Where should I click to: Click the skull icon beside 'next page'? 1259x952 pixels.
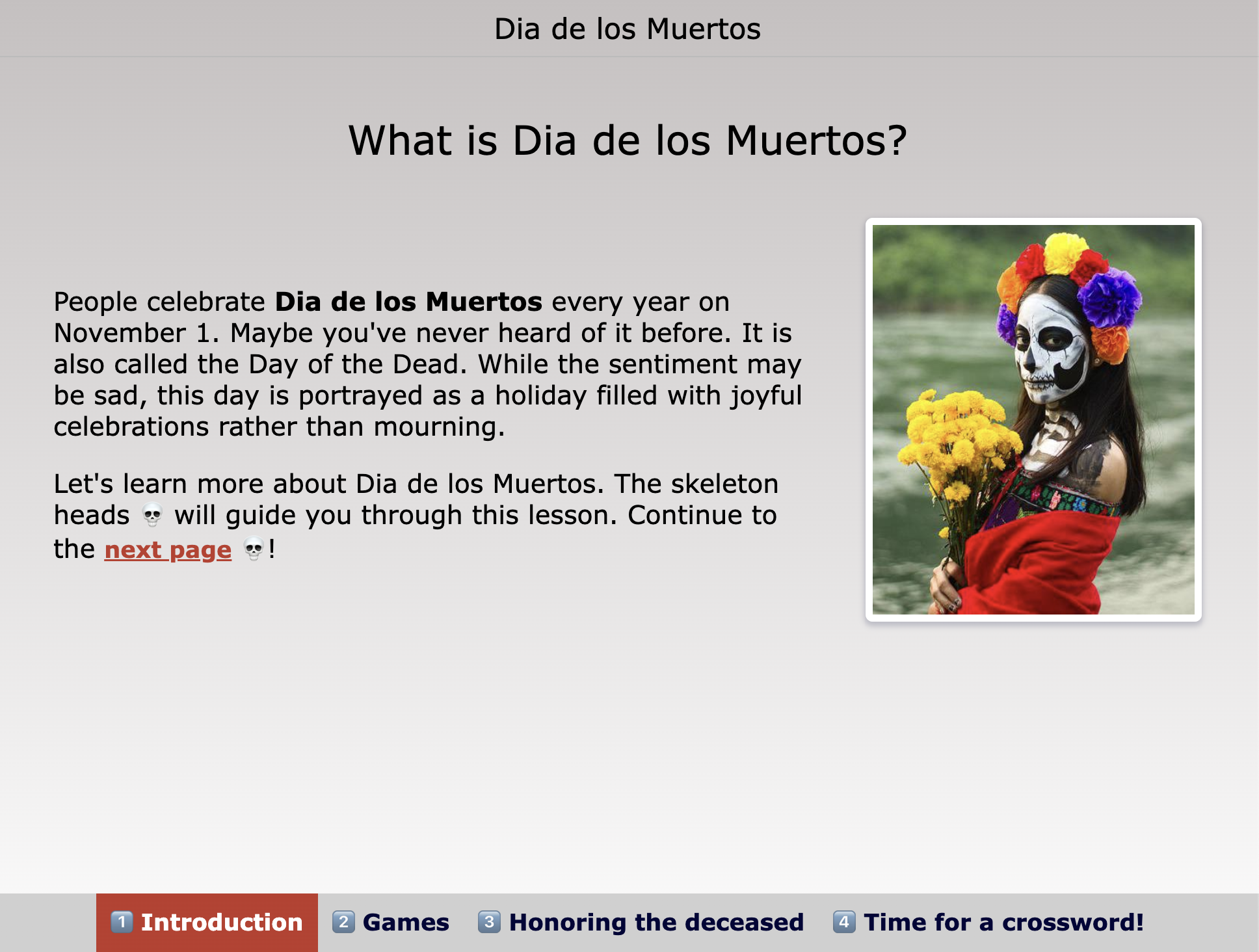[x=254, y=550]
